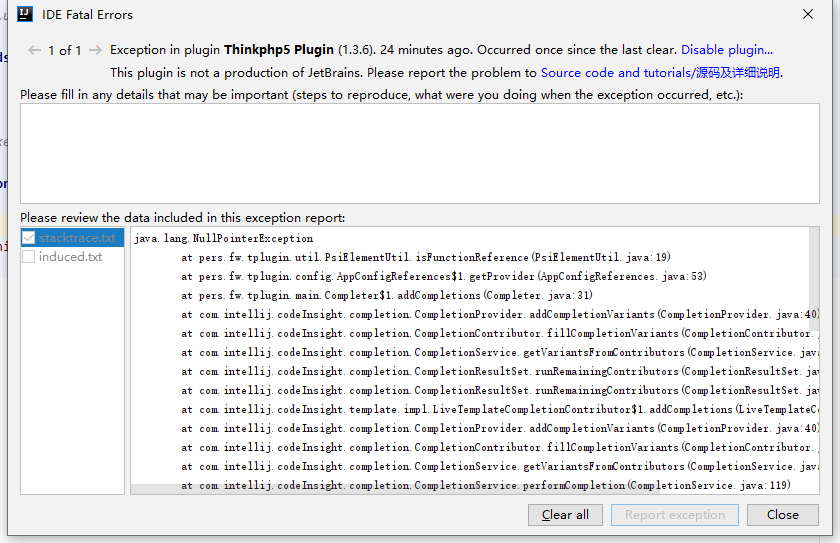The image size is (840, 543).
Task: Click the AppConfigReferences$1.getProvider stack line
Action: coord(444,276)
